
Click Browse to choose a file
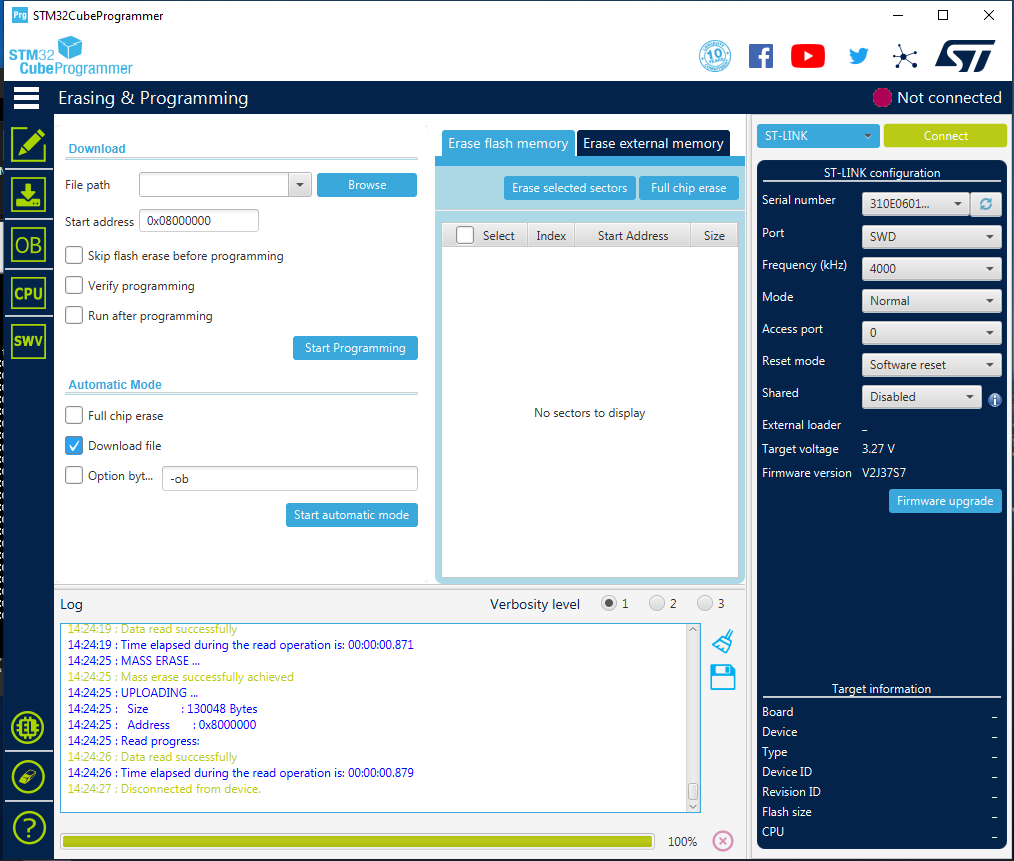[367, 185]
